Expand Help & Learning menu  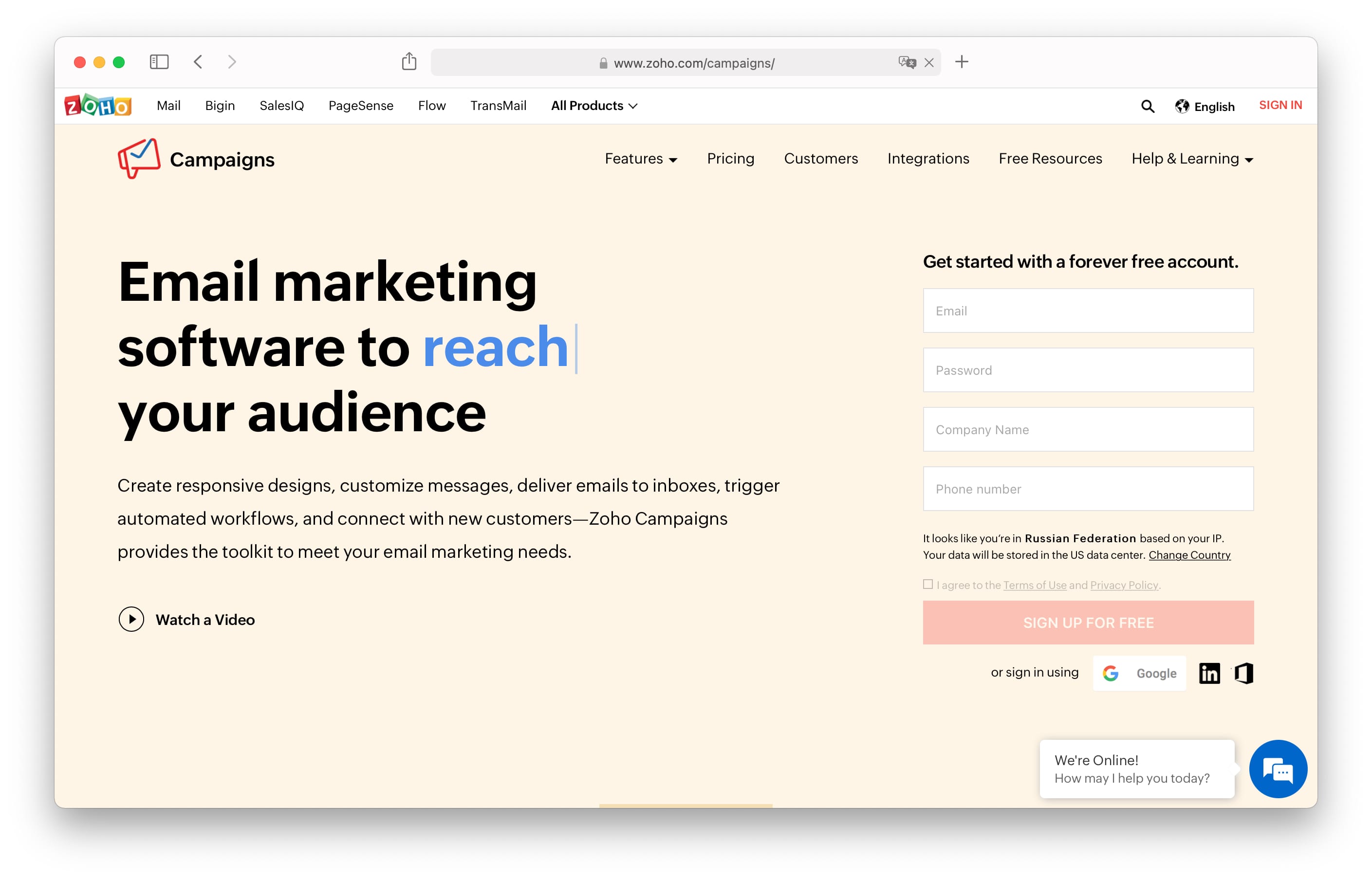tap(1192, 159)
